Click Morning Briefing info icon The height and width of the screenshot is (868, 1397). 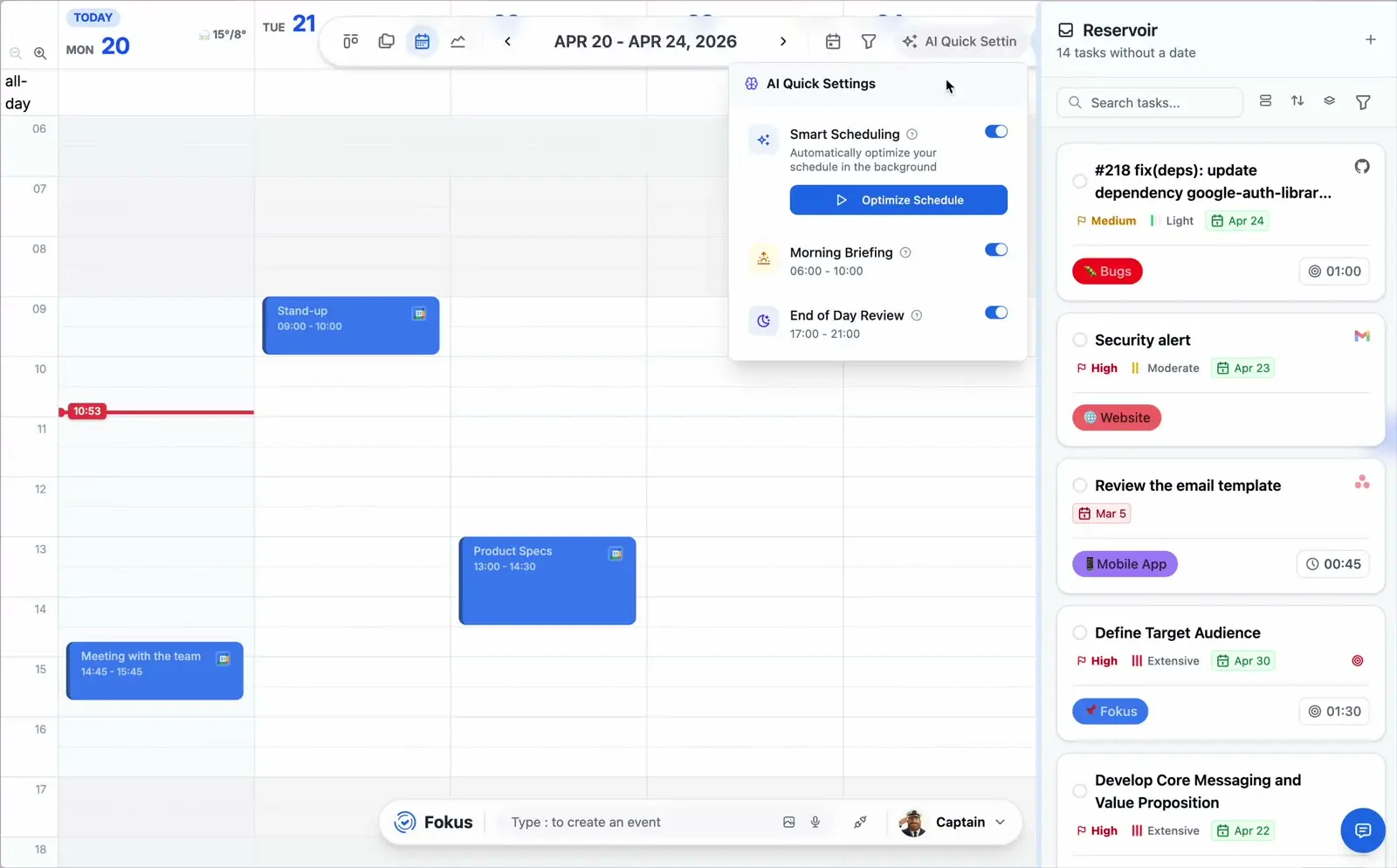point(905,252)
